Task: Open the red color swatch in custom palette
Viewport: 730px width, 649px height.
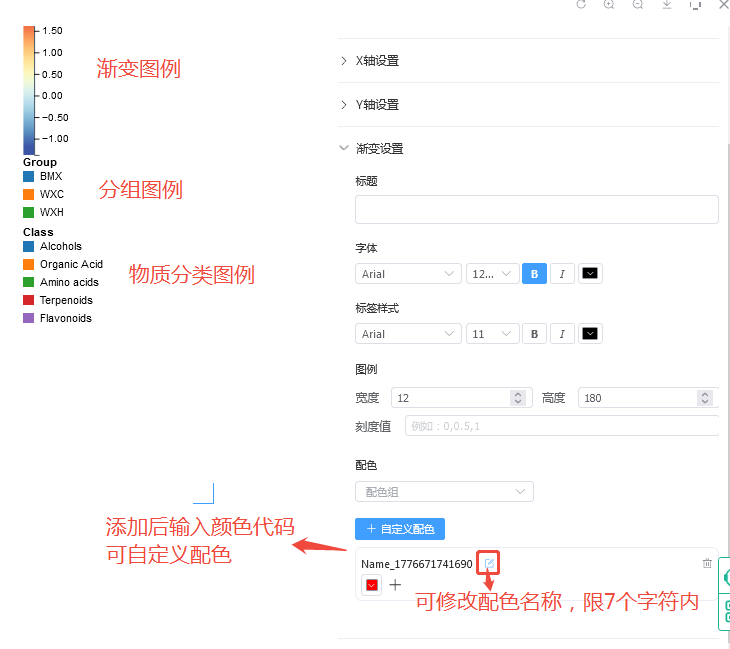Action: pyautogui.click(x=372, y=585)
